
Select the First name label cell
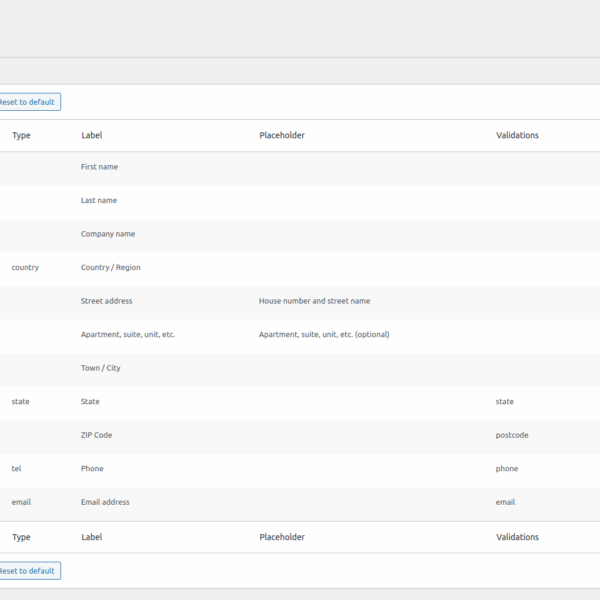(x=99, y=167)
